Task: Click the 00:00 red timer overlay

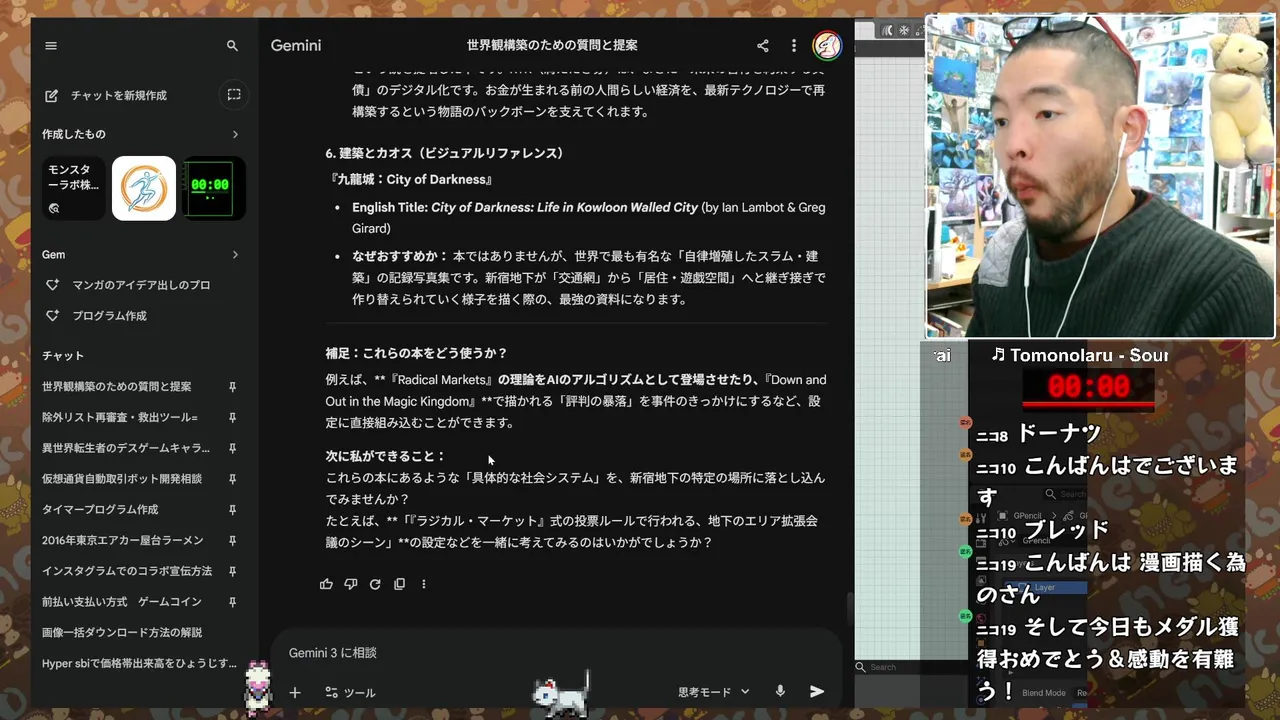Action: 1088,389
